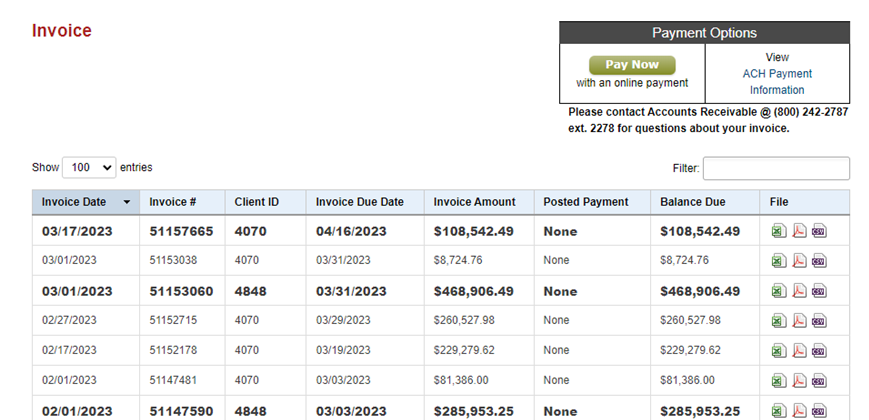Screen dimensions: 869x420
Task: Open PDF for invoice 51157665
Action: [798, 232]
